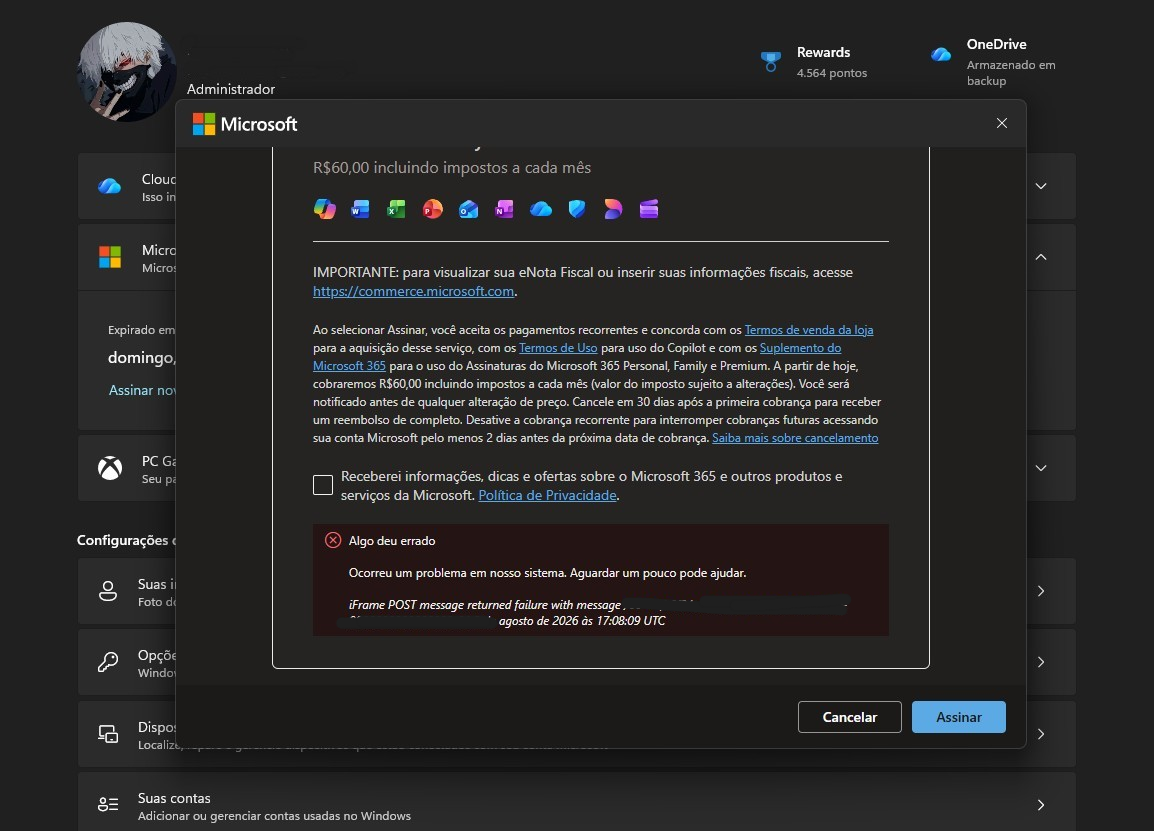Click the R$60,00 incluindo impostos price text
Screen dimensions: 1154x831
(x=452, y=168)
